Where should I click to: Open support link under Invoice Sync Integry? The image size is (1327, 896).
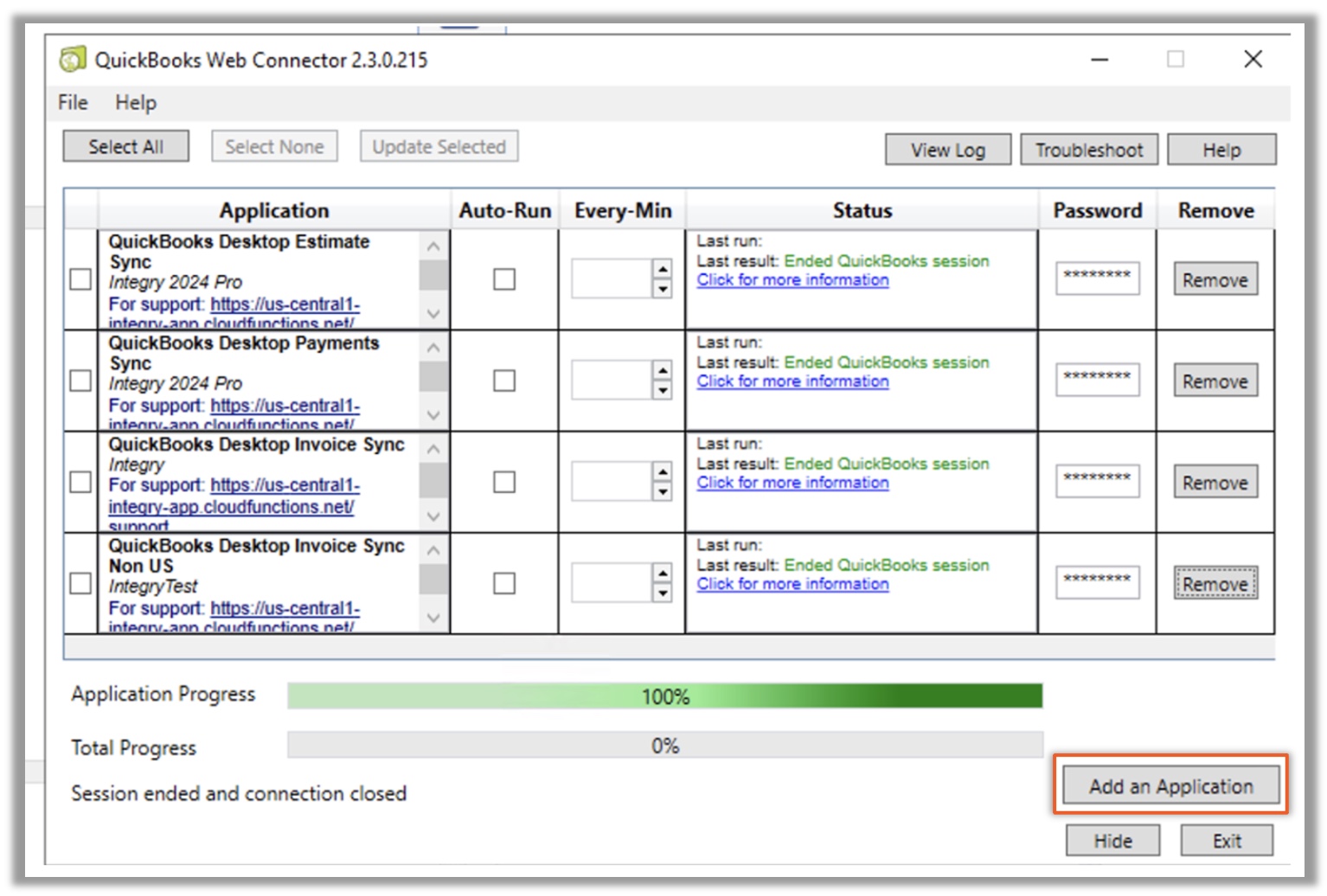pos(285,485)
